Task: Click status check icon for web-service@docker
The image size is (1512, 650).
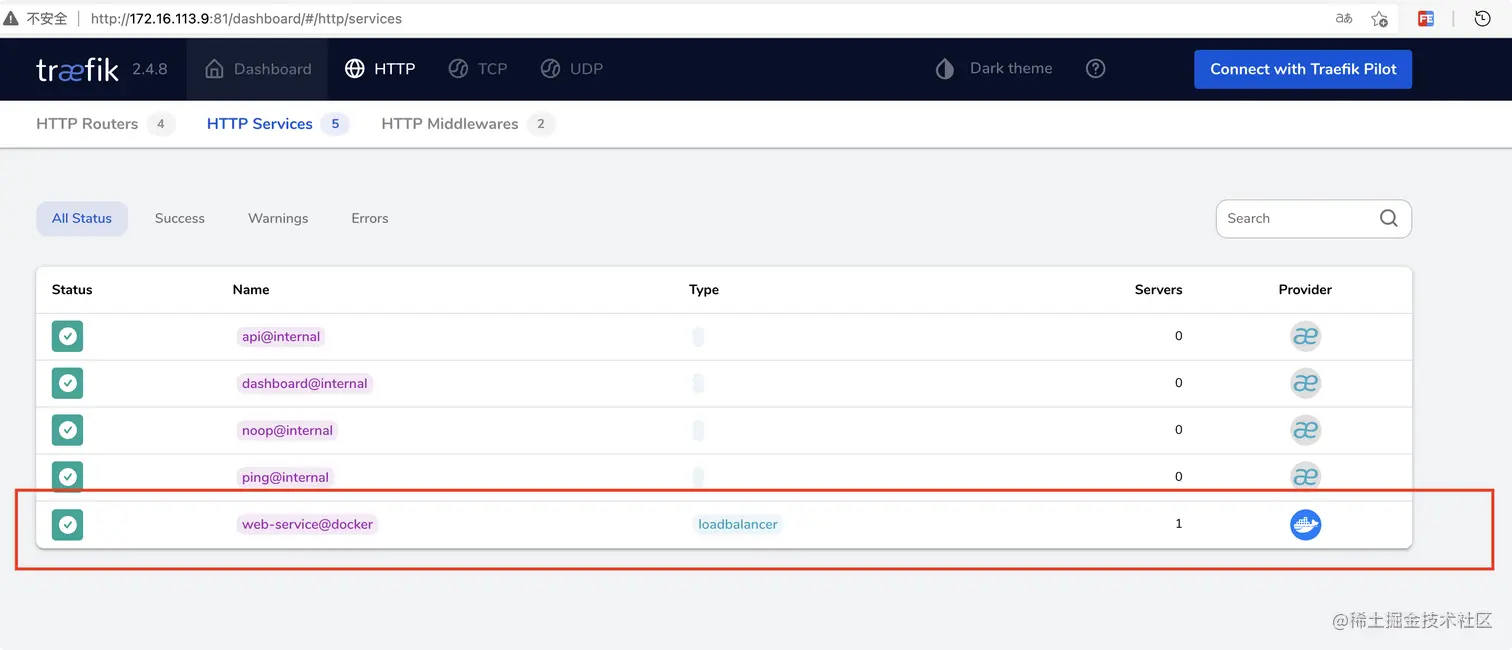Action: [67, 524]
